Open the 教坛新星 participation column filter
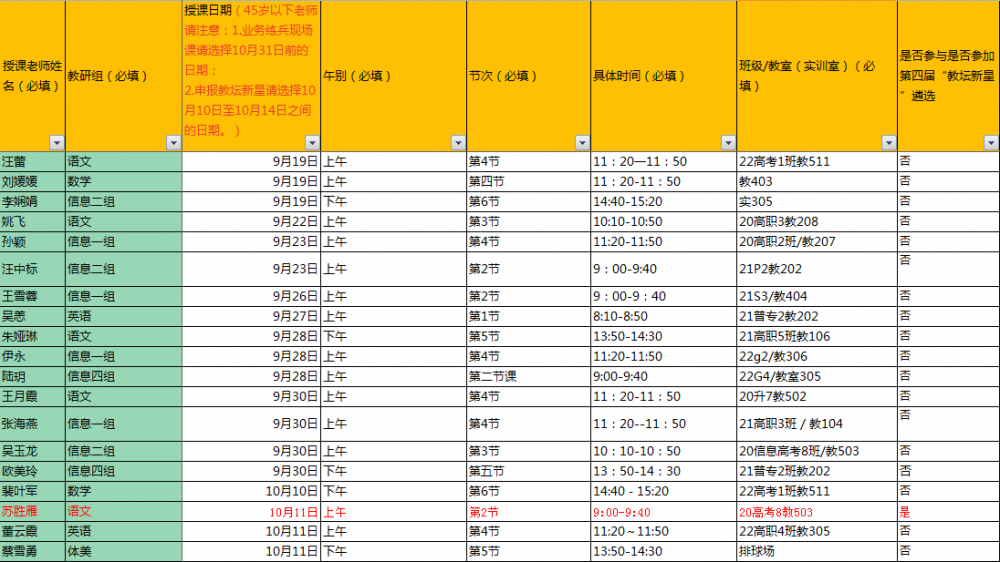This screenshot has height=562, width=1000. click(991, 143)
